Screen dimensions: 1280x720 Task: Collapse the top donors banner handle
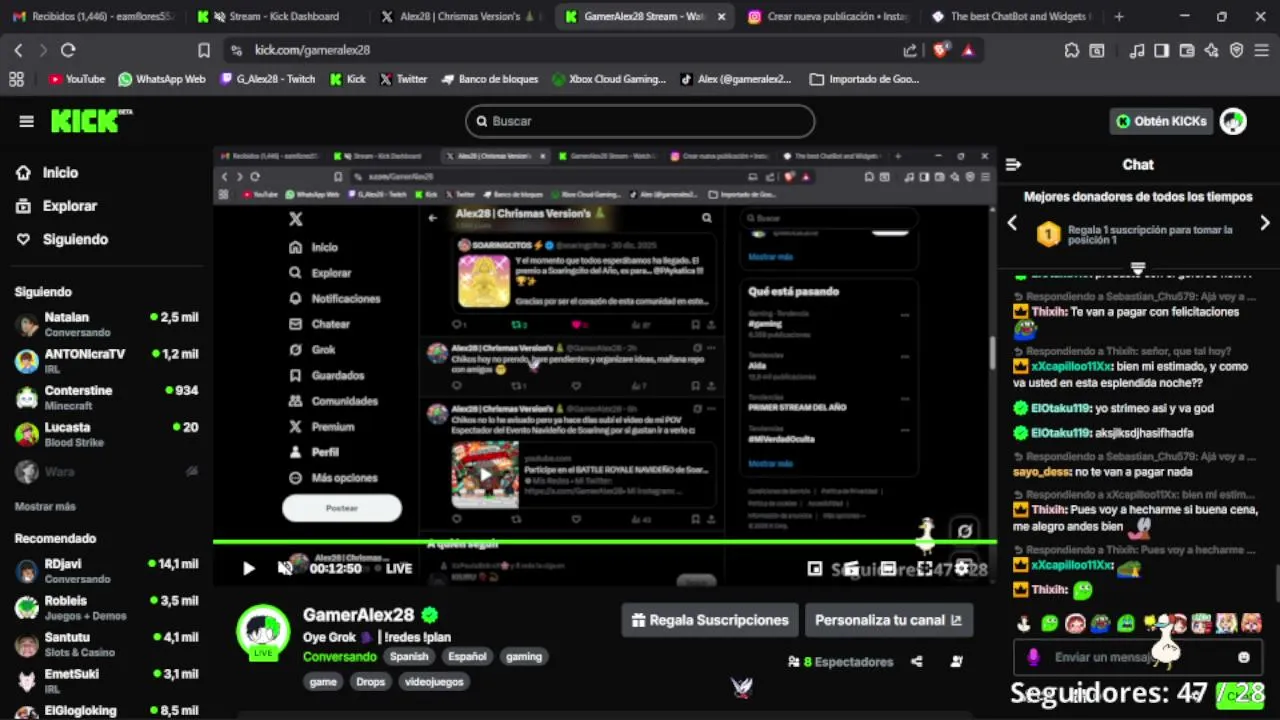pyautogui.click(x=1137, y=268)
